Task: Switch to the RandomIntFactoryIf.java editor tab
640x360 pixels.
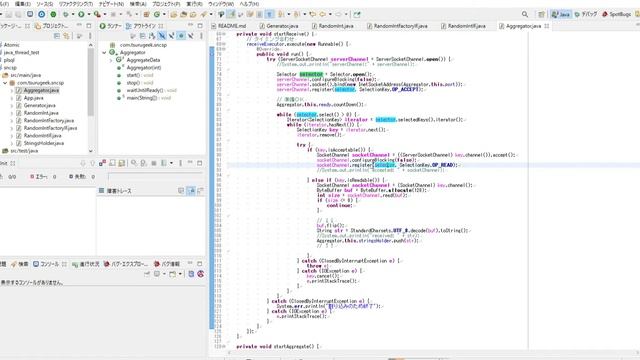Action: tap(397, 26)
